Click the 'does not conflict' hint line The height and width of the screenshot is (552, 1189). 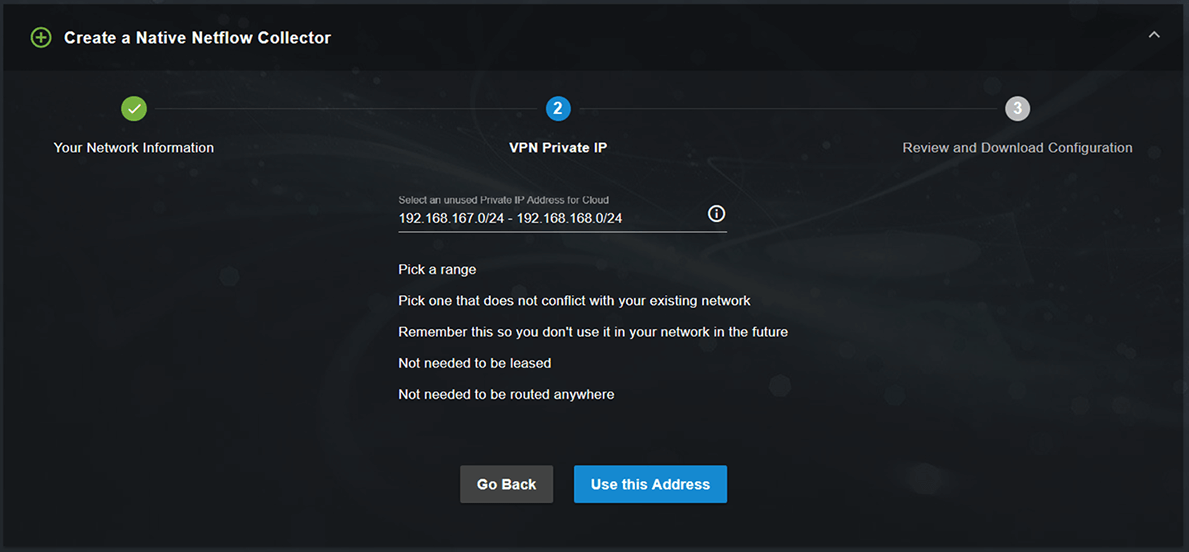tap(574, 301)
